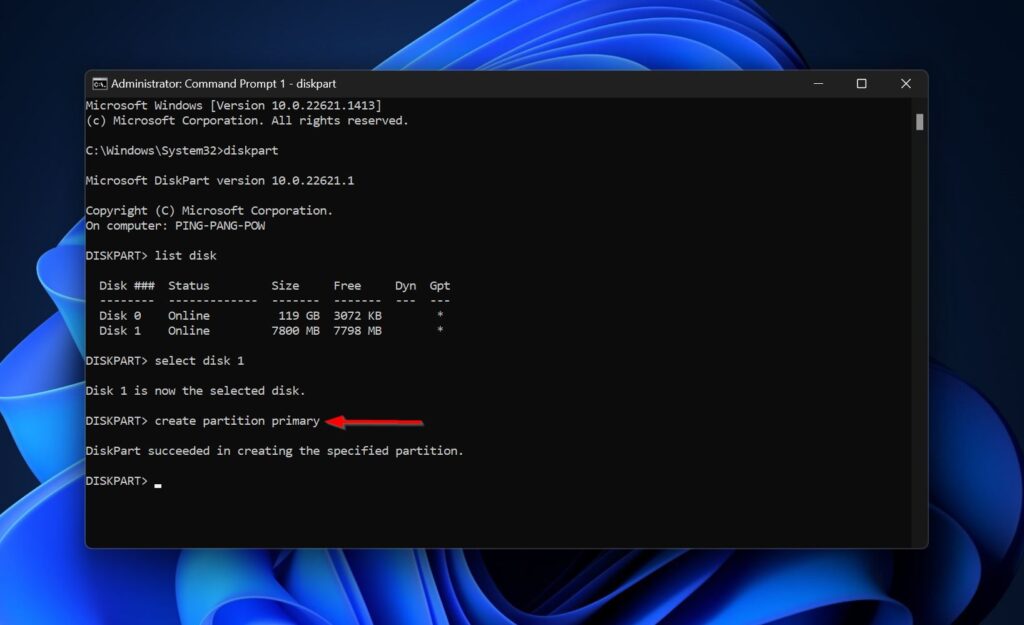Click the 'C:\Windows\System32>diskpart' command line

[x=181, y=151]
